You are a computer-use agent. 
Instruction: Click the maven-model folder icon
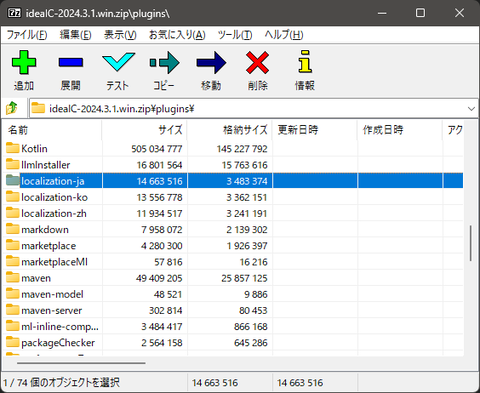point(13,293)
